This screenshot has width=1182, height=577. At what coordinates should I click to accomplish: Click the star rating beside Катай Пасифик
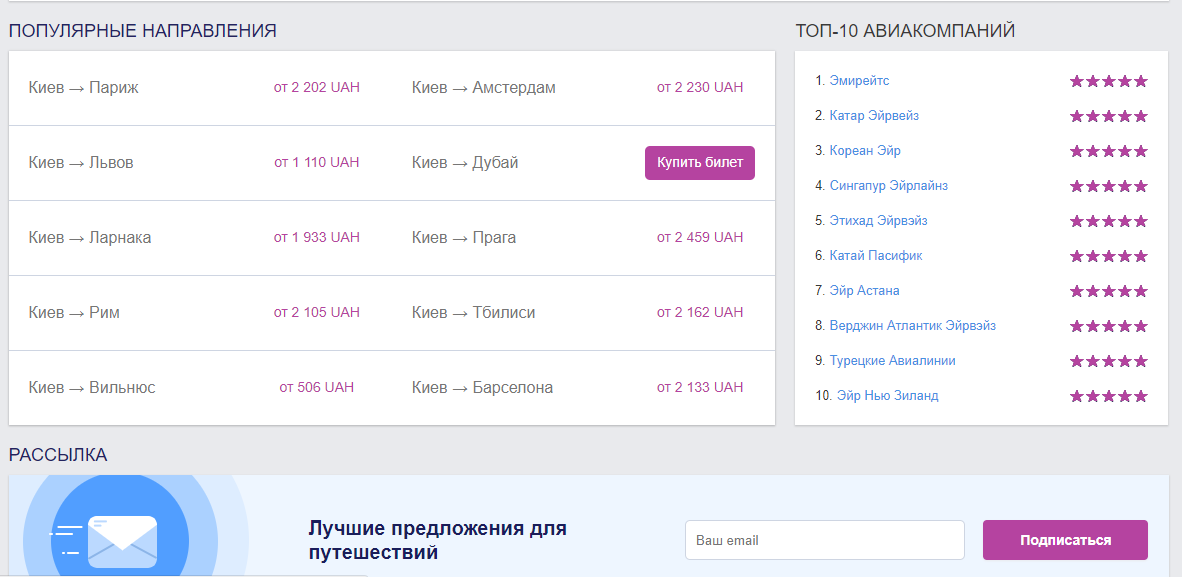(1108, 256)
